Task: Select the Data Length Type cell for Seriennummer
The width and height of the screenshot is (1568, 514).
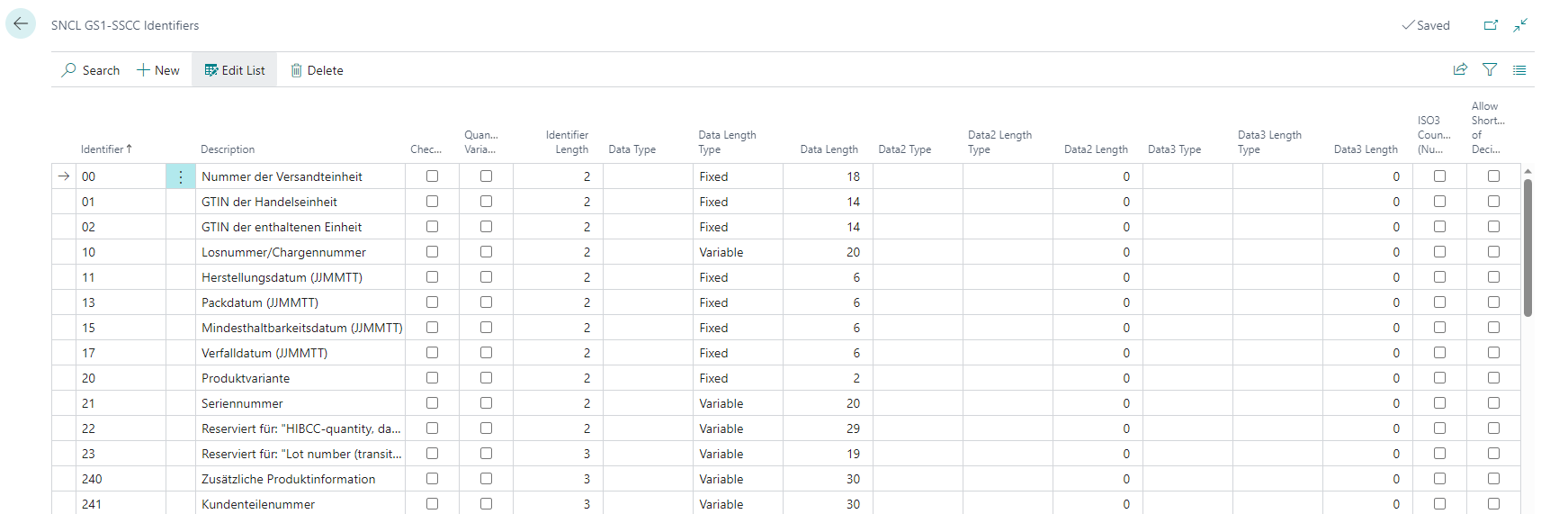Action: point(738,403)
